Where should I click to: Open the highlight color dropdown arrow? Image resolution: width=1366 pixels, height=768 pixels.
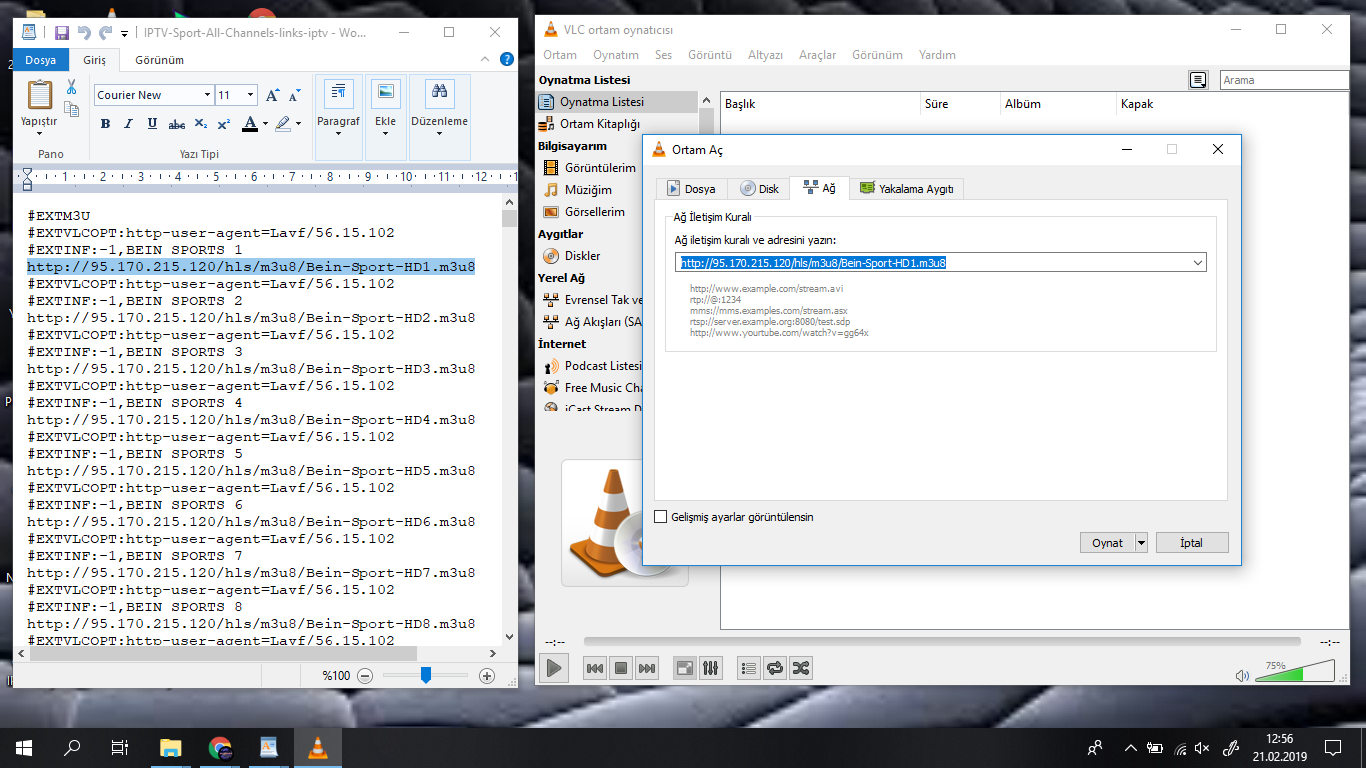[x=298, y=124]
